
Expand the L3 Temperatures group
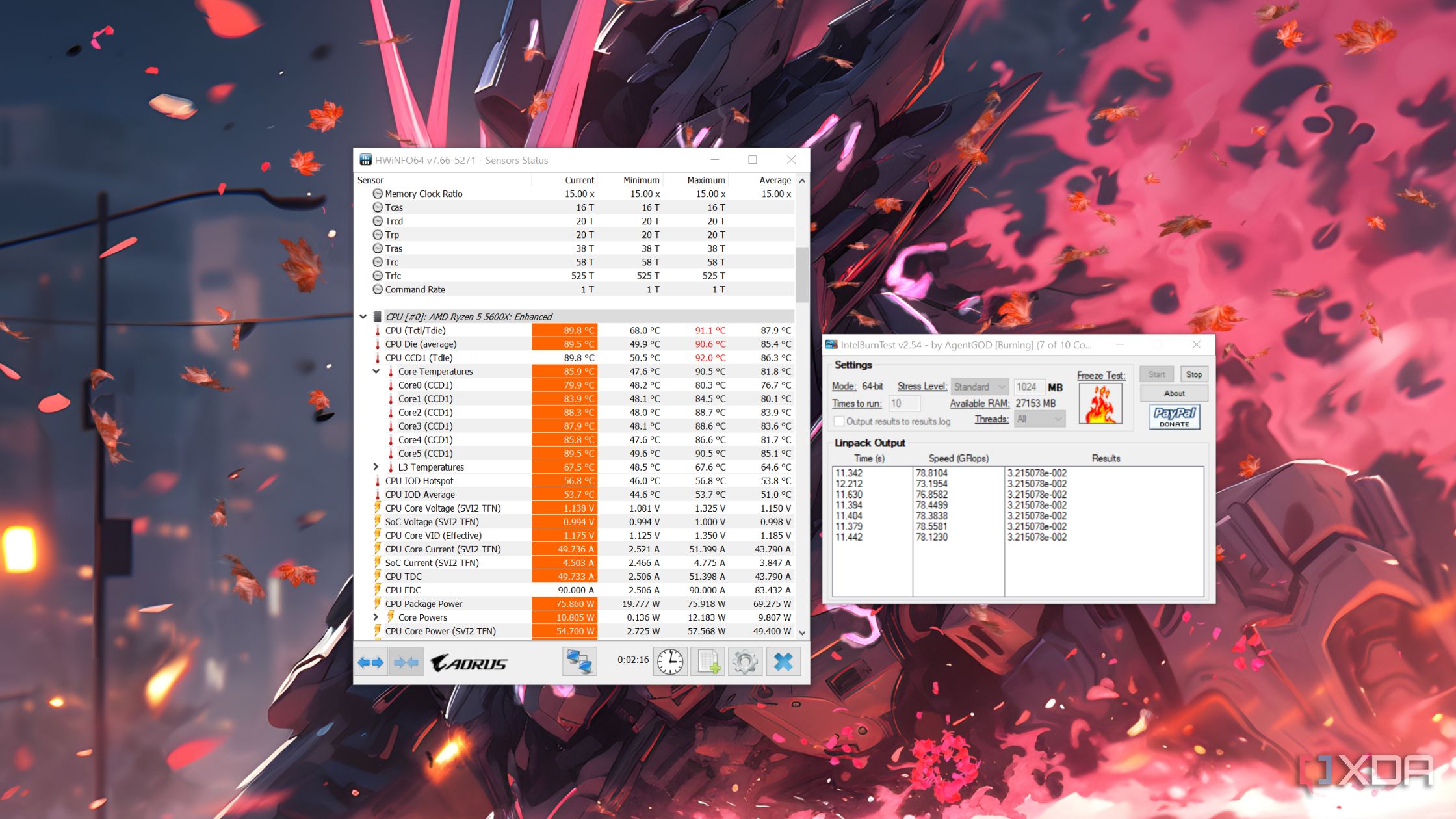376,467
